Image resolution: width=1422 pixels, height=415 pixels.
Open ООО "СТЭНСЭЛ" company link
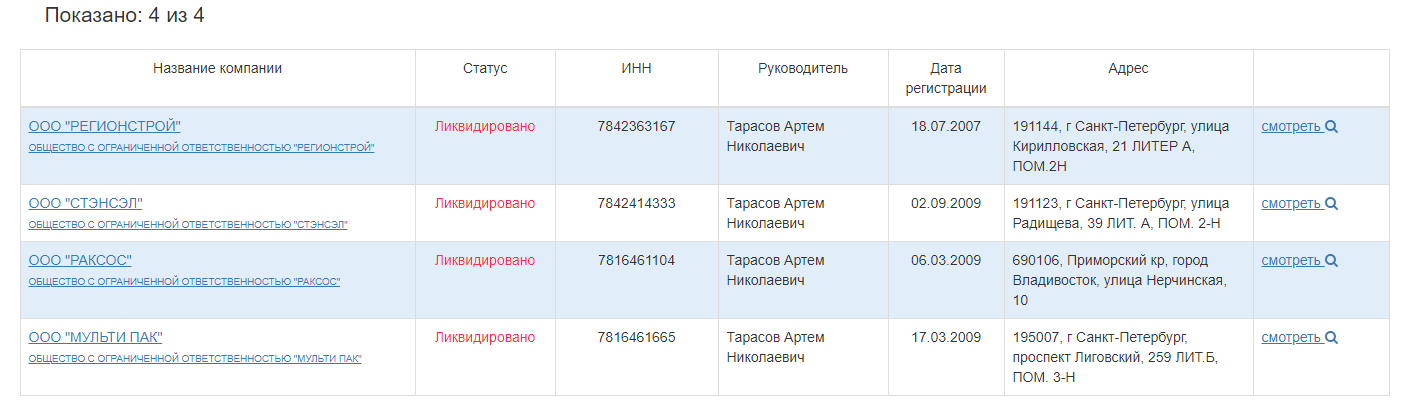[x=86, y=203]
